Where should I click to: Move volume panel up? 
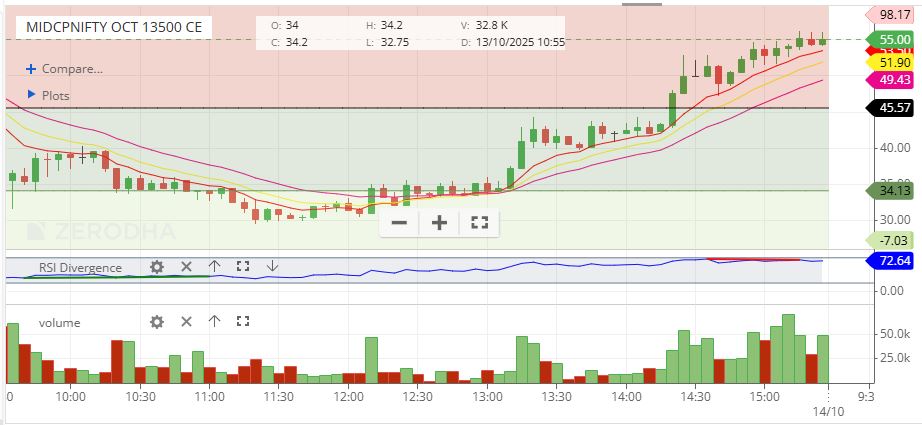214,322
